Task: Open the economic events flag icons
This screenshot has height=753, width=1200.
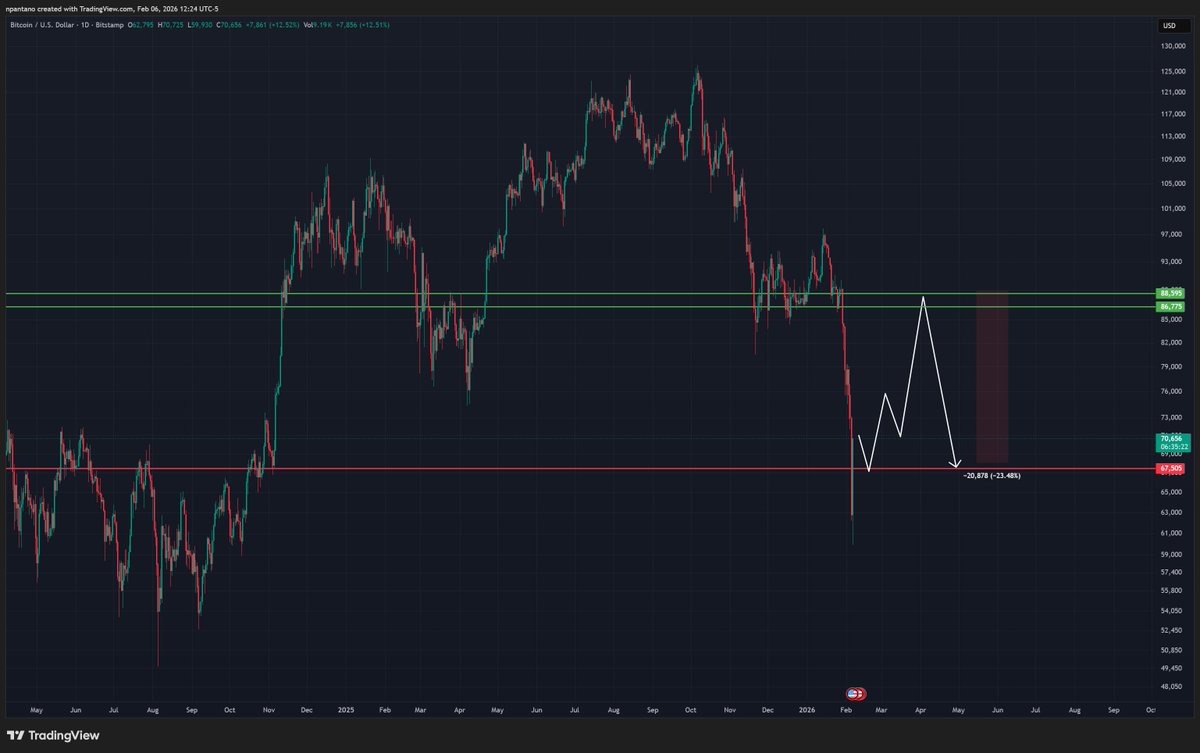Action: click(x=856, y=693)
